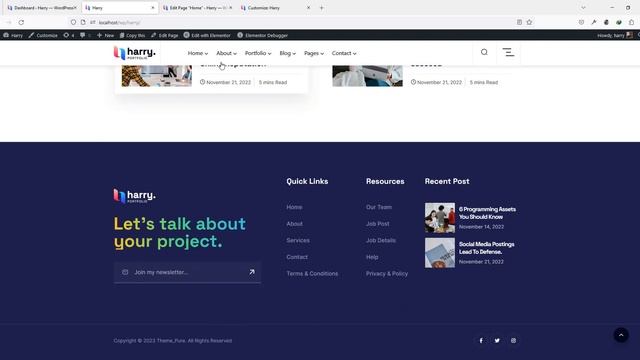Click Edit Page in the admin bar
This screenshot has height=360, width=640.
click(x=164, y=36)
